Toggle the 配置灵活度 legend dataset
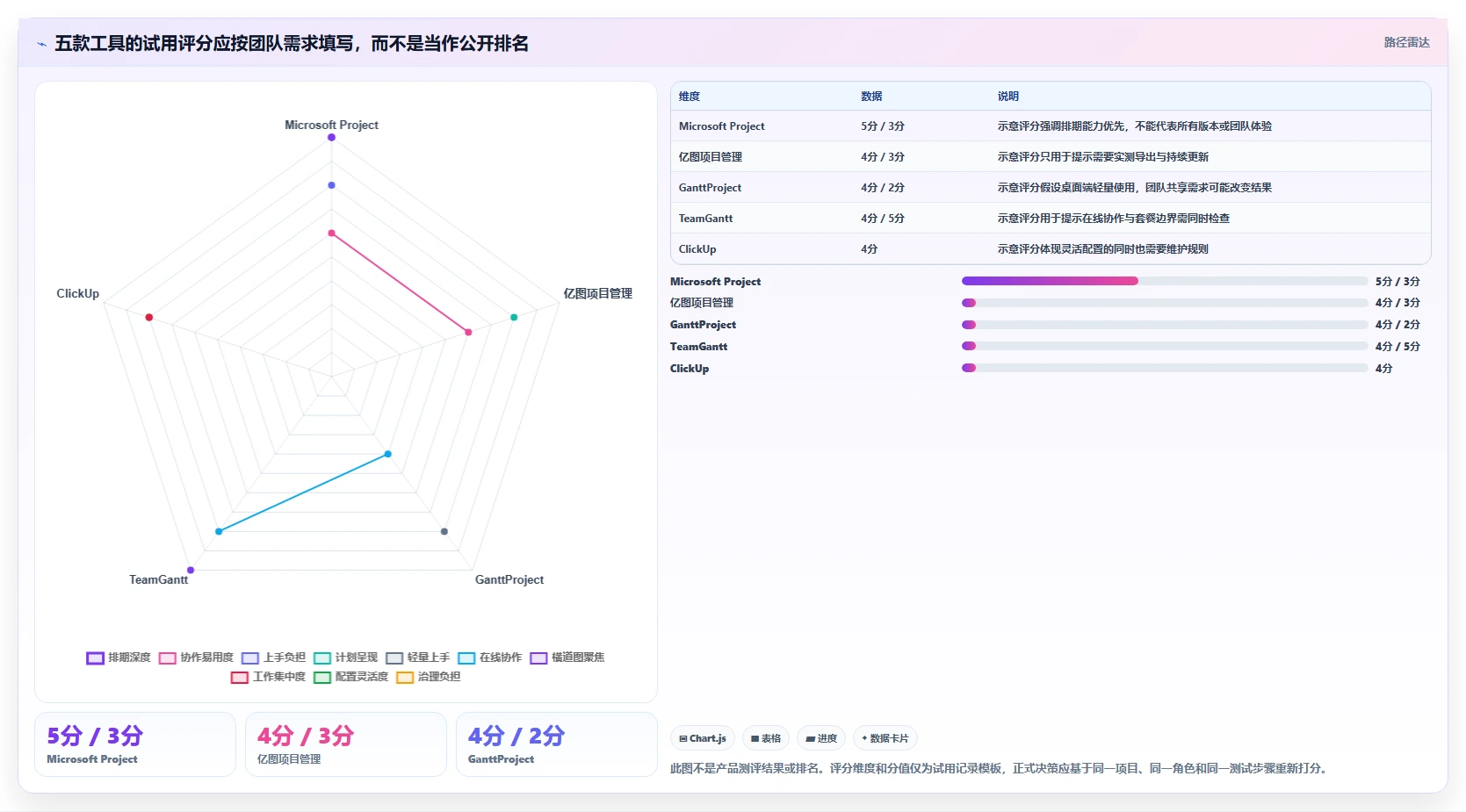 click(x=350, y=677)
